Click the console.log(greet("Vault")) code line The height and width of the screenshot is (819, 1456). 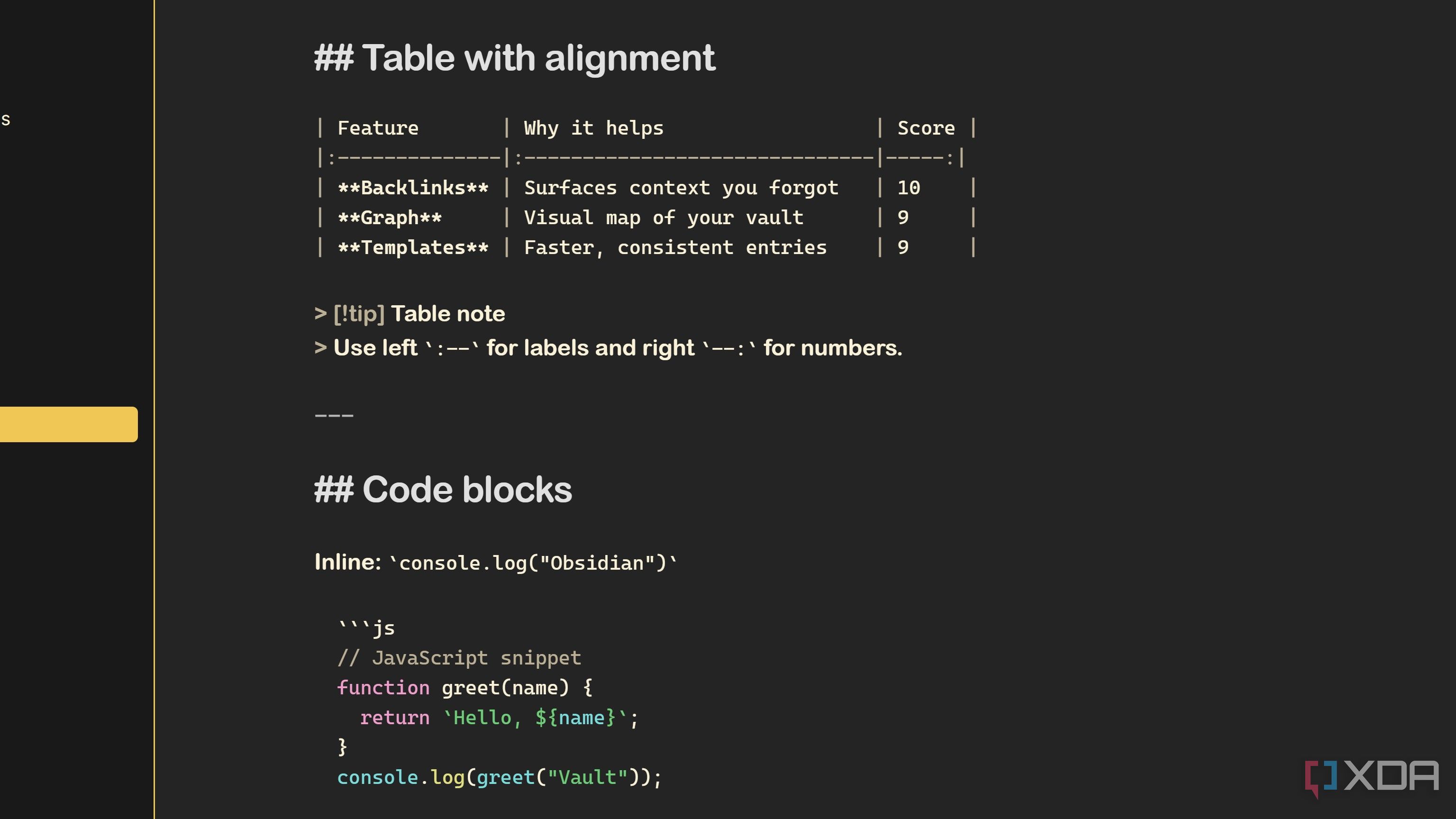coord(499,778)
